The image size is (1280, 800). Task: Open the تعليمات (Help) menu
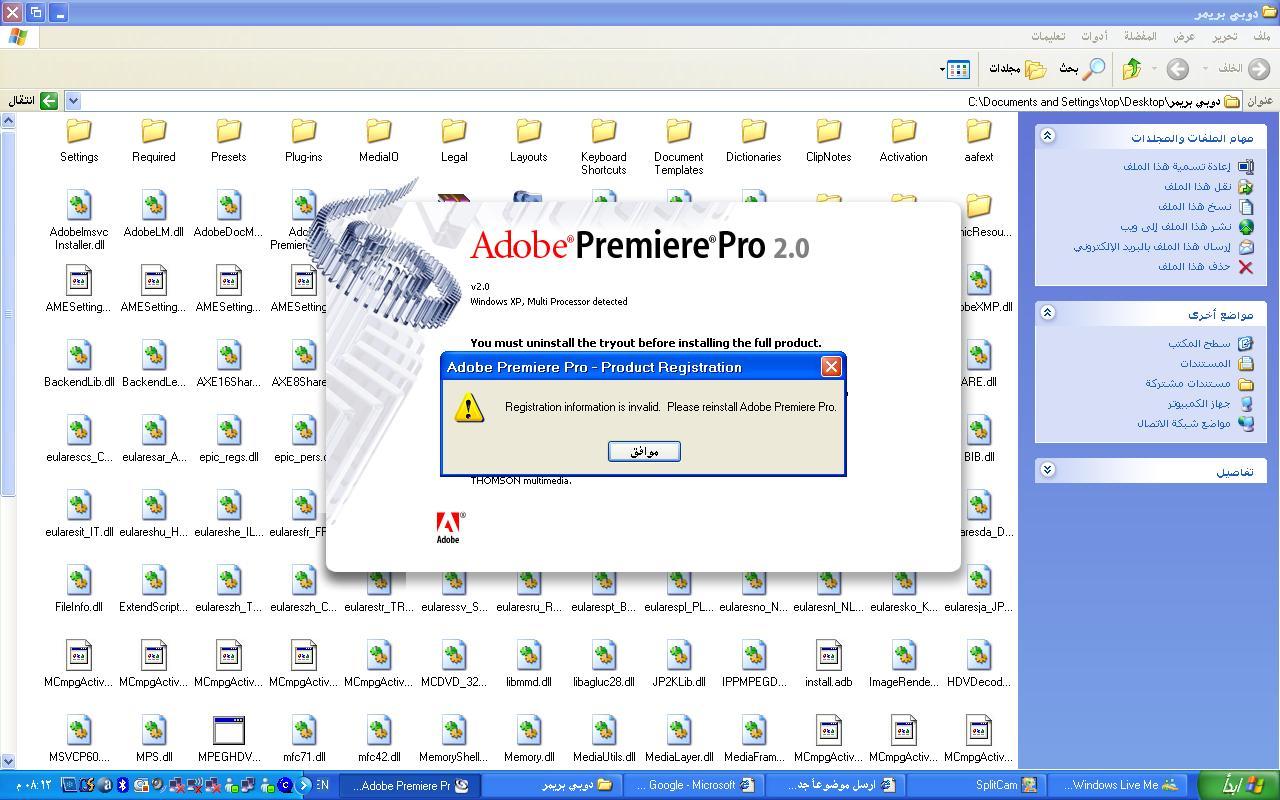click(1048, 36)
